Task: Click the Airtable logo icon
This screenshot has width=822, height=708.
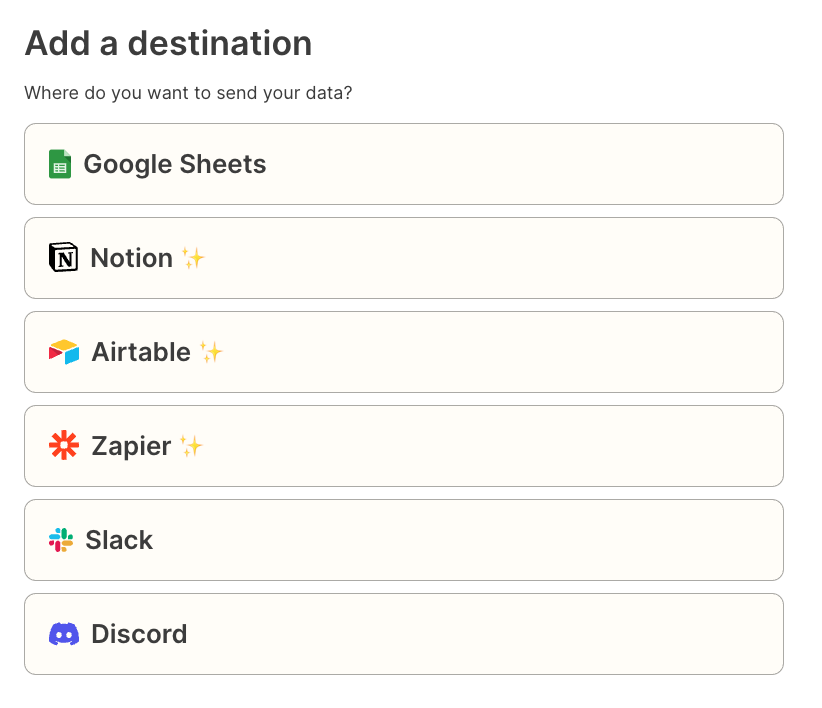Action: click(64, 352)
